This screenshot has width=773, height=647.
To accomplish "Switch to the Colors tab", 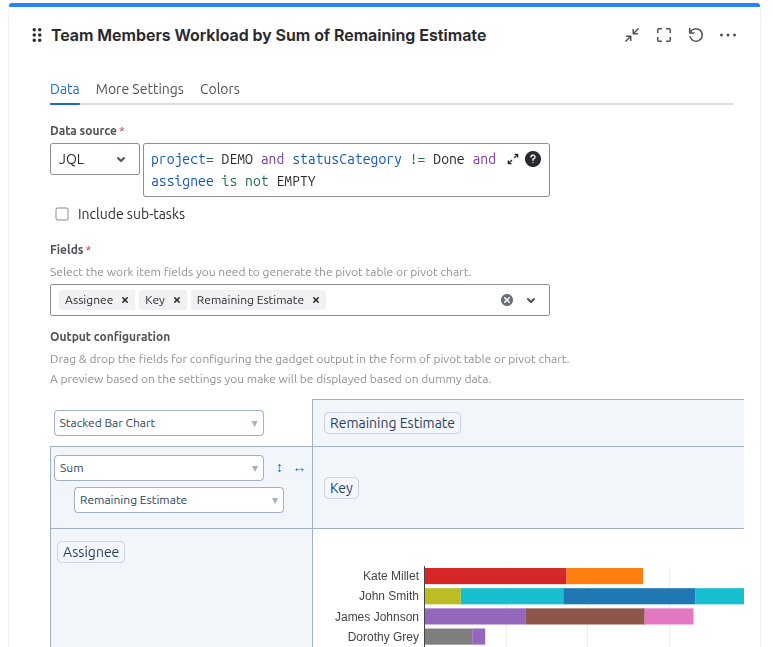I will pyautogui.click(x=220, y=89).
